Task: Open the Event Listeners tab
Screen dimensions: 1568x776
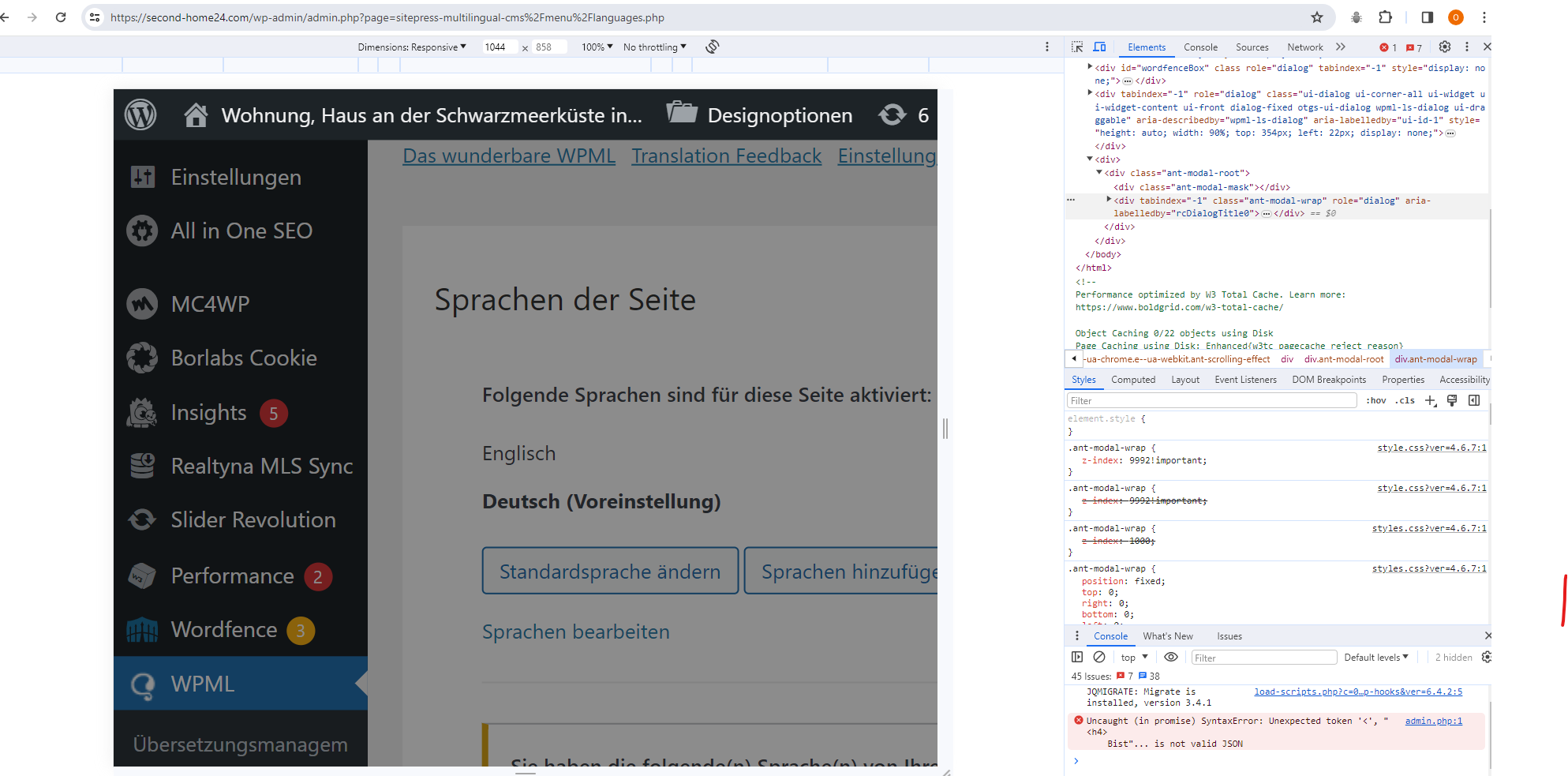Action: point(1245,380)
